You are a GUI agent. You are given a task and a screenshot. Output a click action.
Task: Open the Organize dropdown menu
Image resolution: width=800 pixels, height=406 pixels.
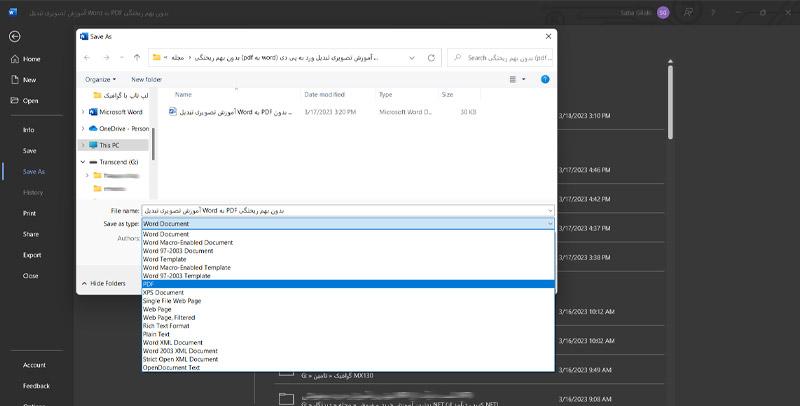100,79
